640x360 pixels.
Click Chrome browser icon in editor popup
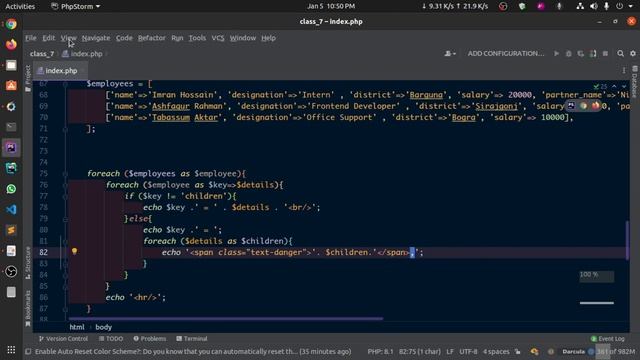(583, 106)
